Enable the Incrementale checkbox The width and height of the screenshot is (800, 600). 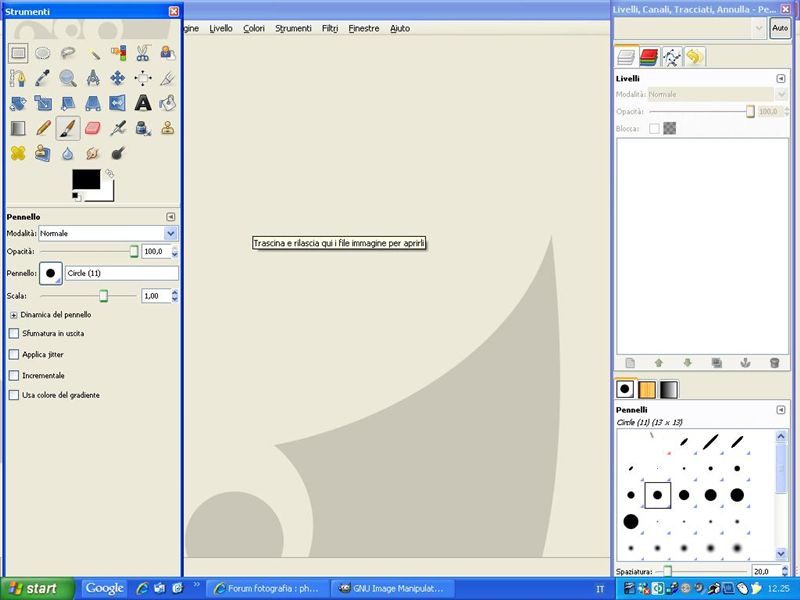tap(14, 376)
